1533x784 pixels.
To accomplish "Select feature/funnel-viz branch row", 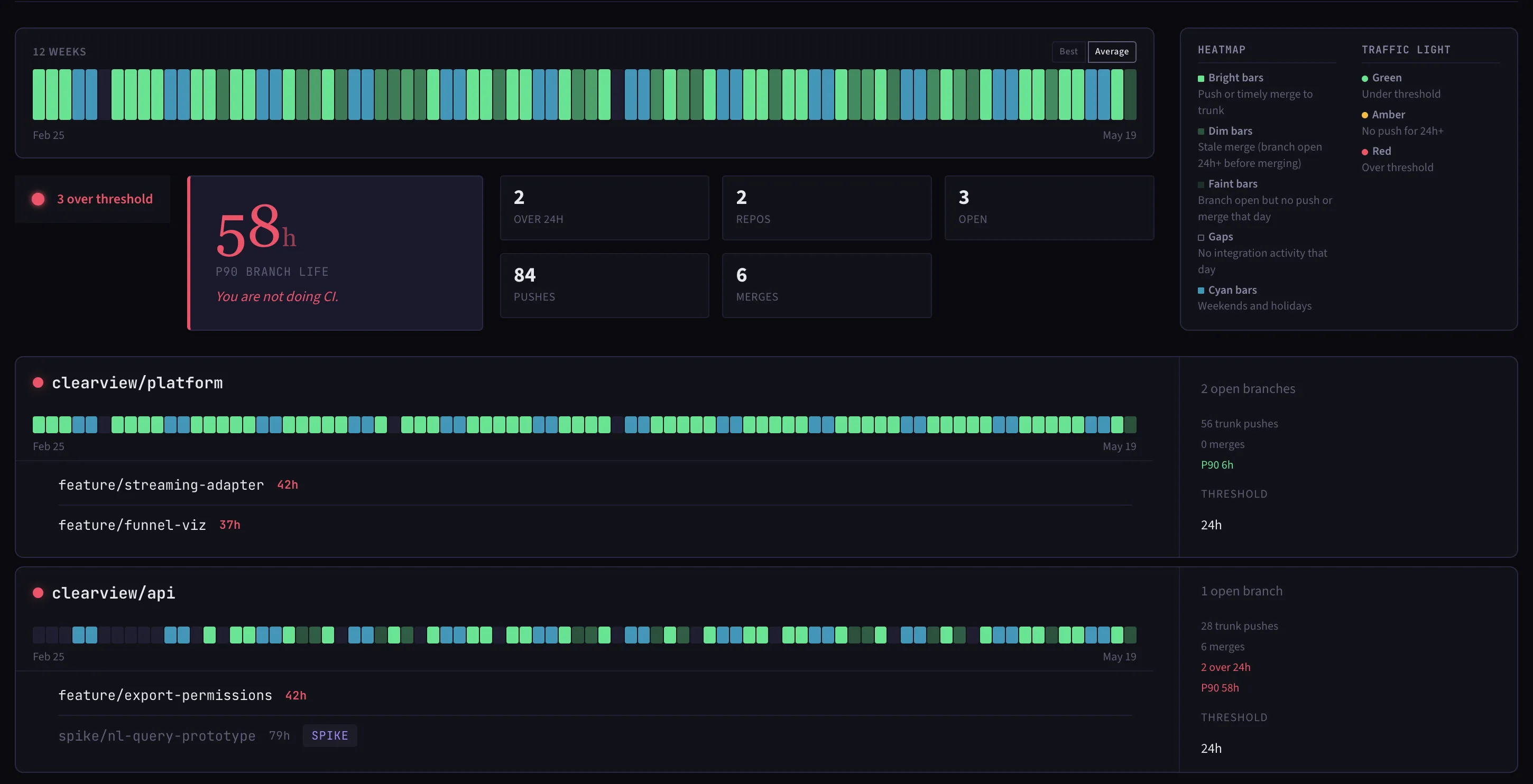I will [595, 525].
